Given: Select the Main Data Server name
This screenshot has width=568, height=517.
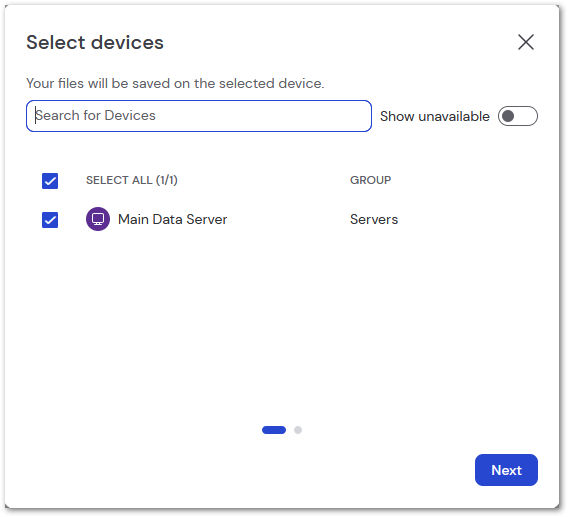Looking at the screenshot, I should point(172,219).
